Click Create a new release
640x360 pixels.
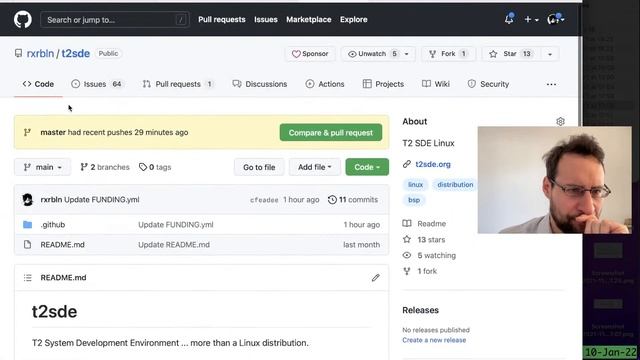(x=434, y=340)
